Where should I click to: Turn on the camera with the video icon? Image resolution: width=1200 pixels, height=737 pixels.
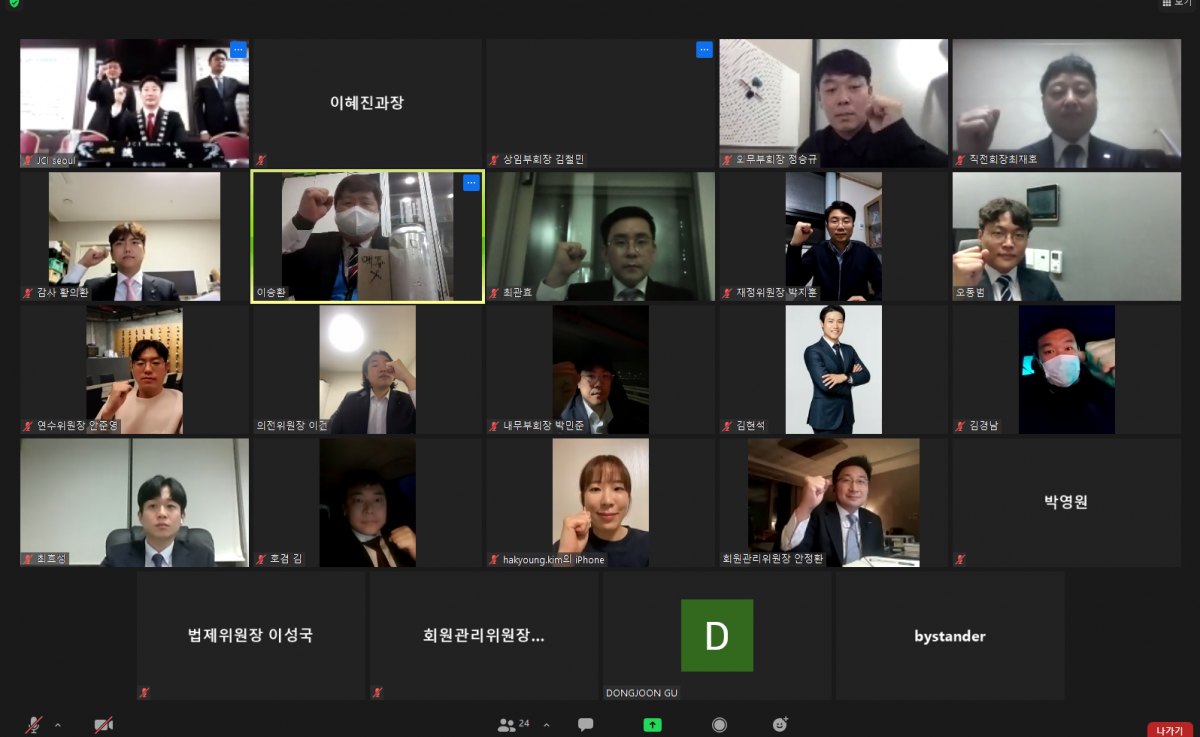tap(103, 725)
